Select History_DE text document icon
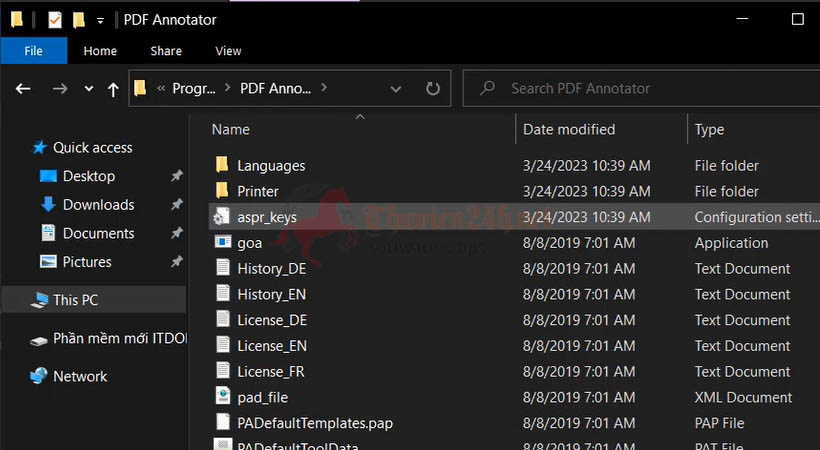 (223, 267)
